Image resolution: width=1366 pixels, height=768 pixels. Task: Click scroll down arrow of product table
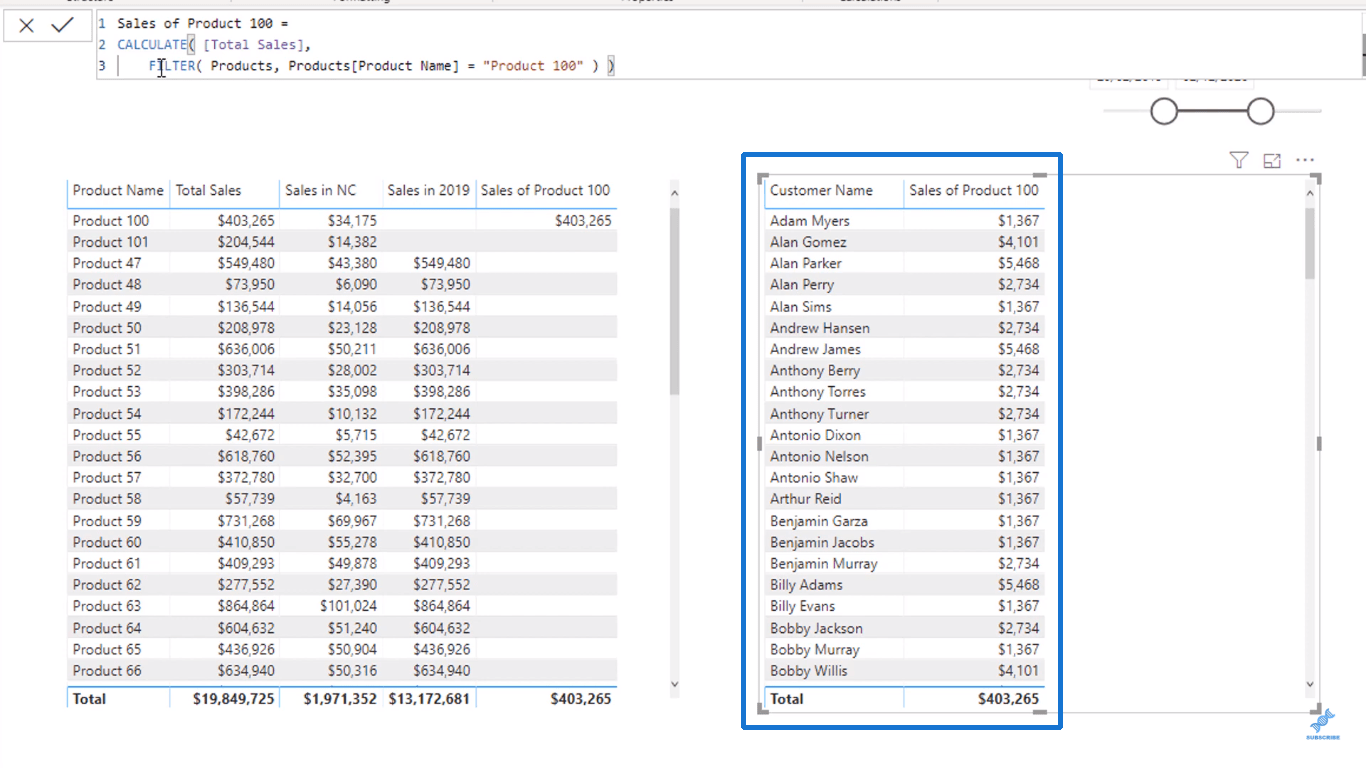pyautogui.click(x=674, y=685)
